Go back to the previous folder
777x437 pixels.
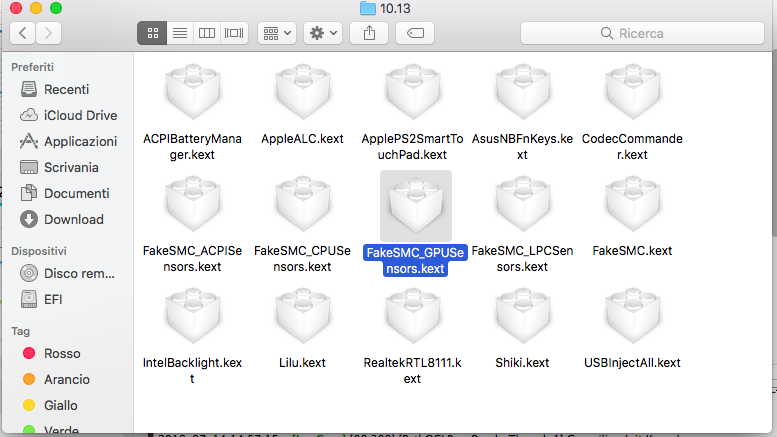23,33
